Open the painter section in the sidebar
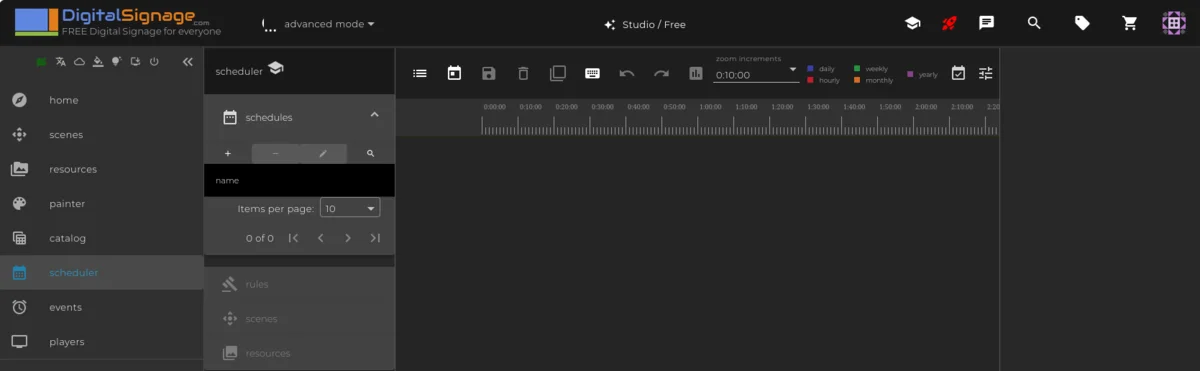The image size is (1200, 371). coord(101,204)
